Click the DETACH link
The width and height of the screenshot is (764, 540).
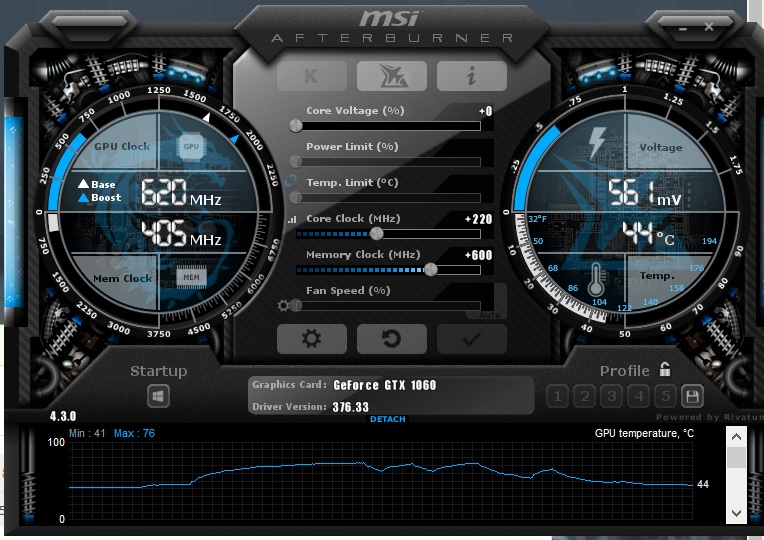388,419
